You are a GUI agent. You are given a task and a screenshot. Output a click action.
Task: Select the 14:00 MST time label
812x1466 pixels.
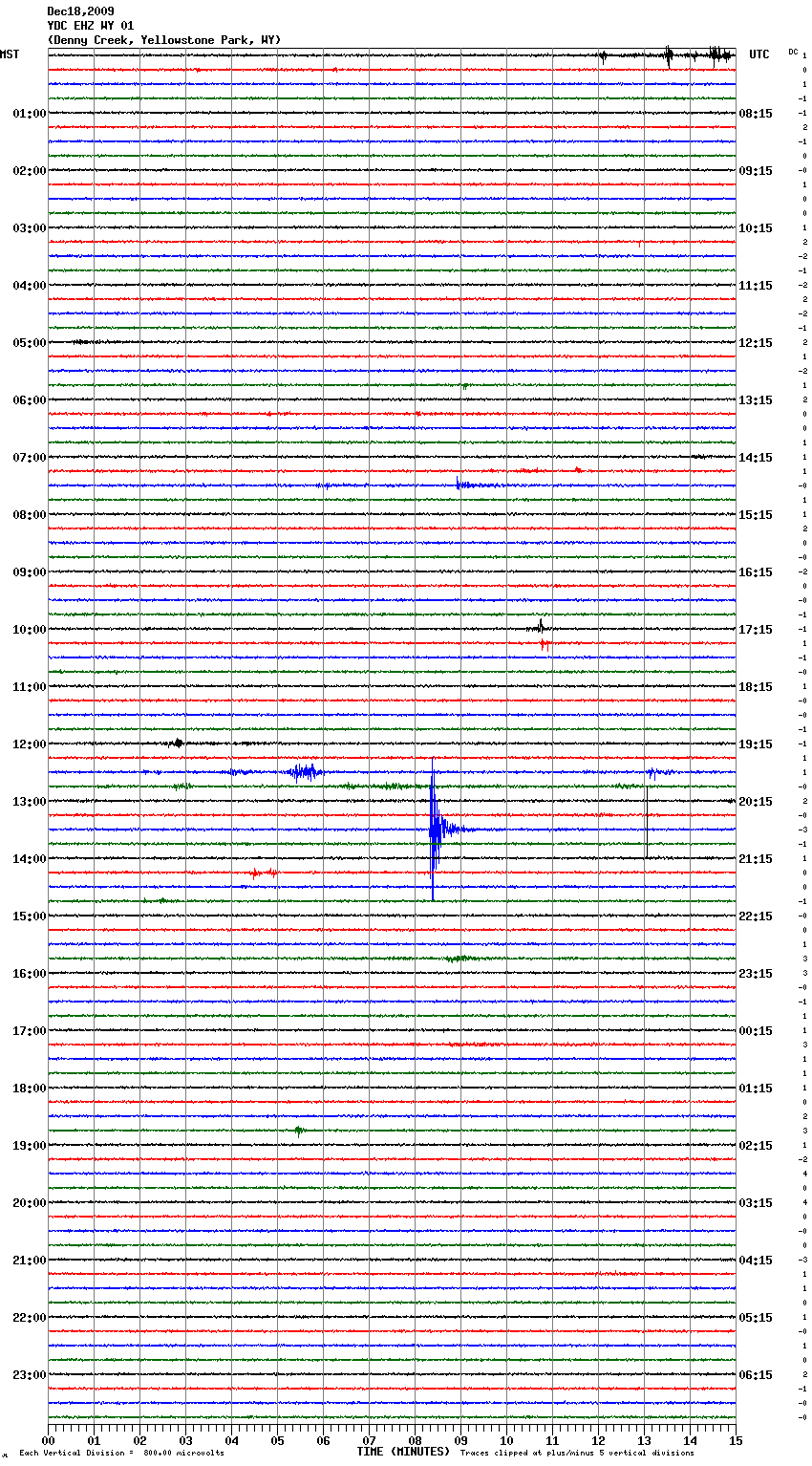tap(30, 859)
